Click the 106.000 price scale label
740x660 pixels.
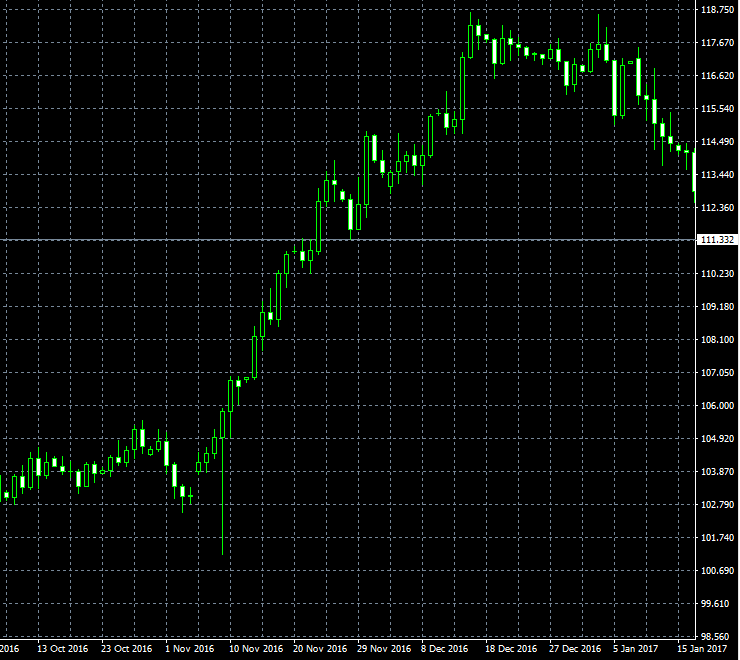tap(717, 406)
